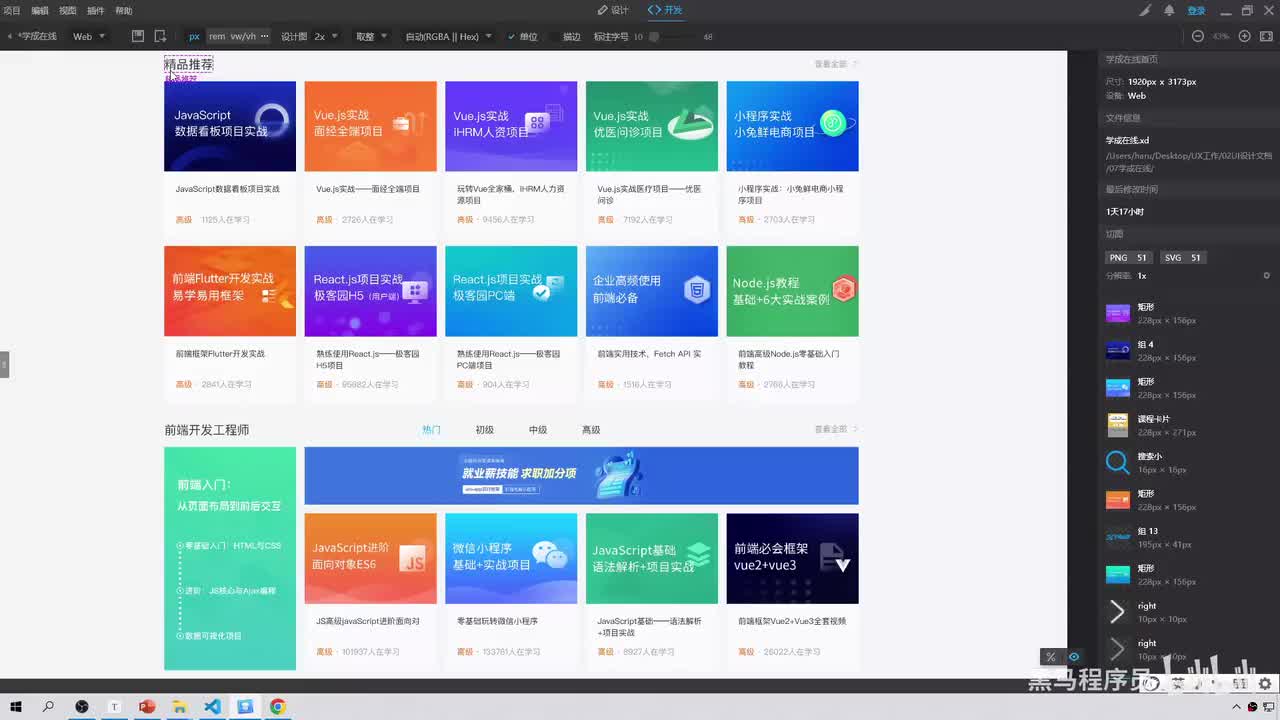
Task: Open Windows Start menu
Action: pos(17,707)
